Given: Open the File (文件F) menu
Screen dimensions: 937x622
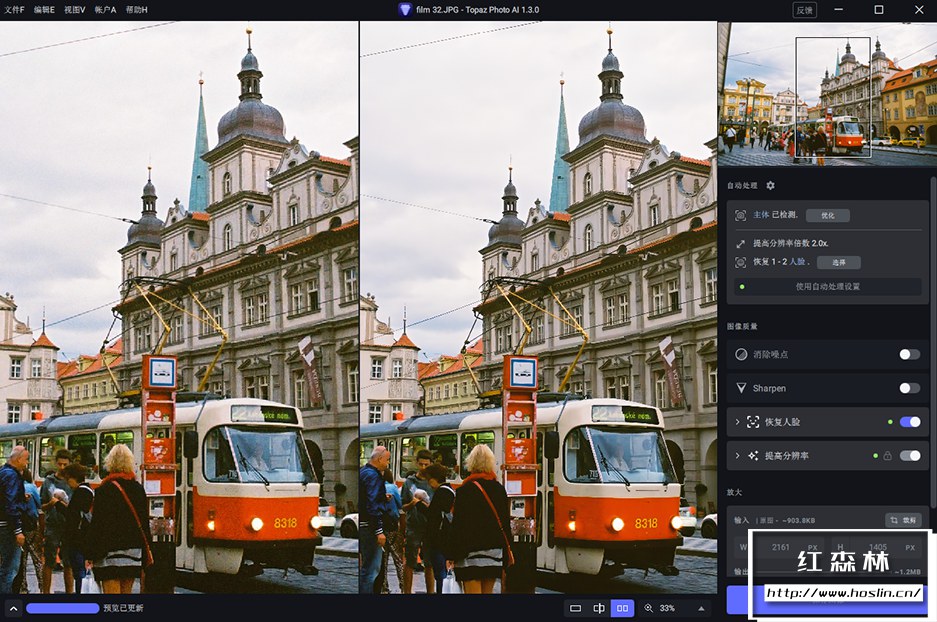Looking at the screenshot, I should pos(14,9).
